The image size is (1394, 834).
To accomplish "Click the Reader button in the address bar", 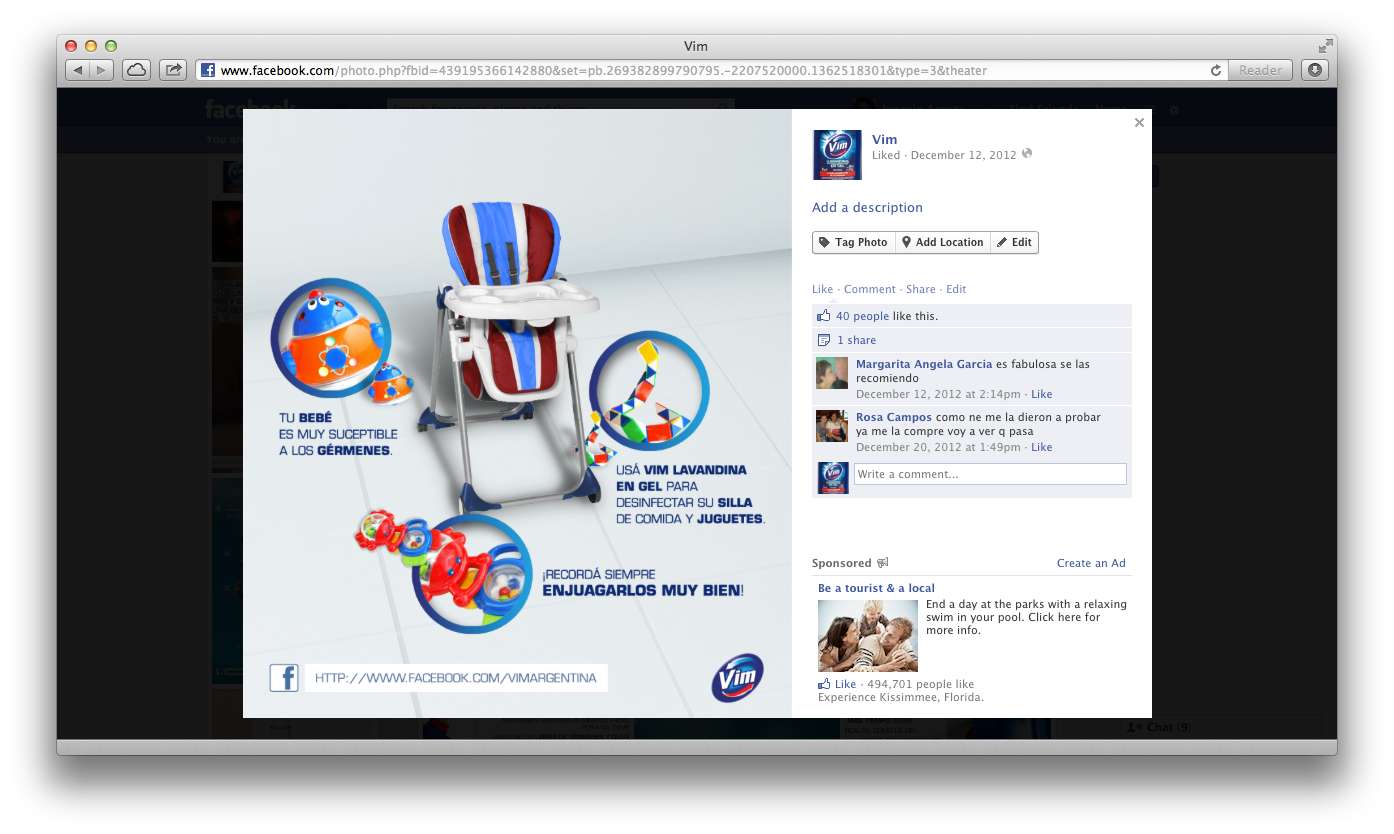I will [x=1260, y=70].
